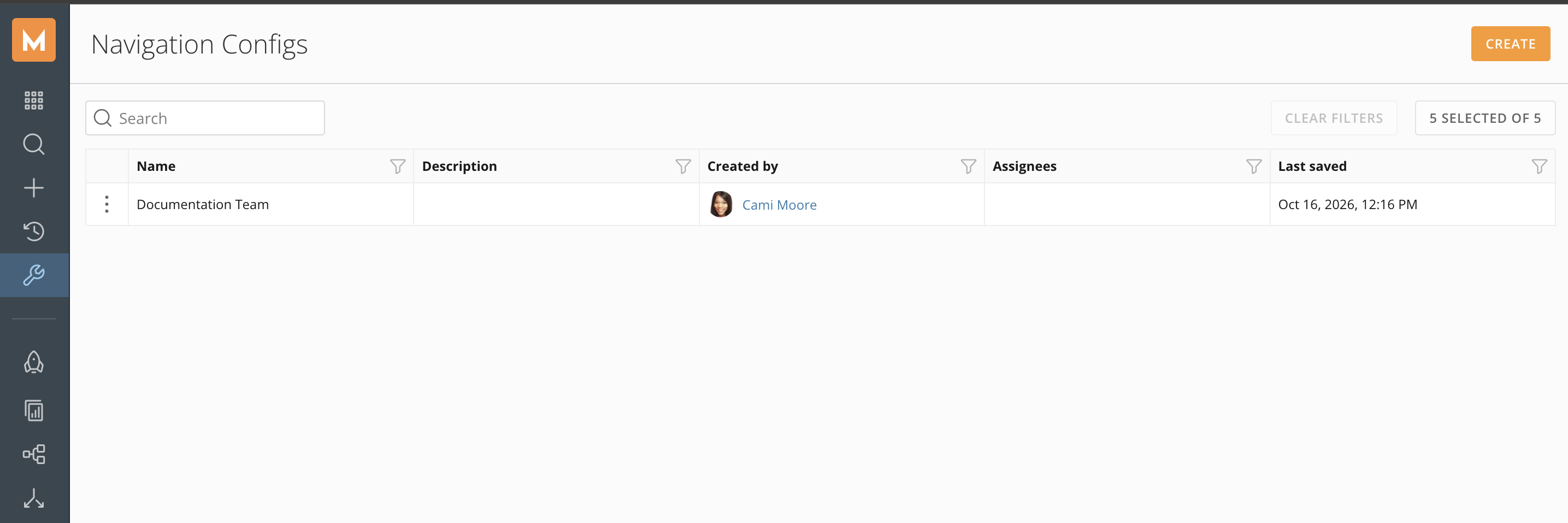
Task: Sort by Assignees column header
Action: (1024, 166)
